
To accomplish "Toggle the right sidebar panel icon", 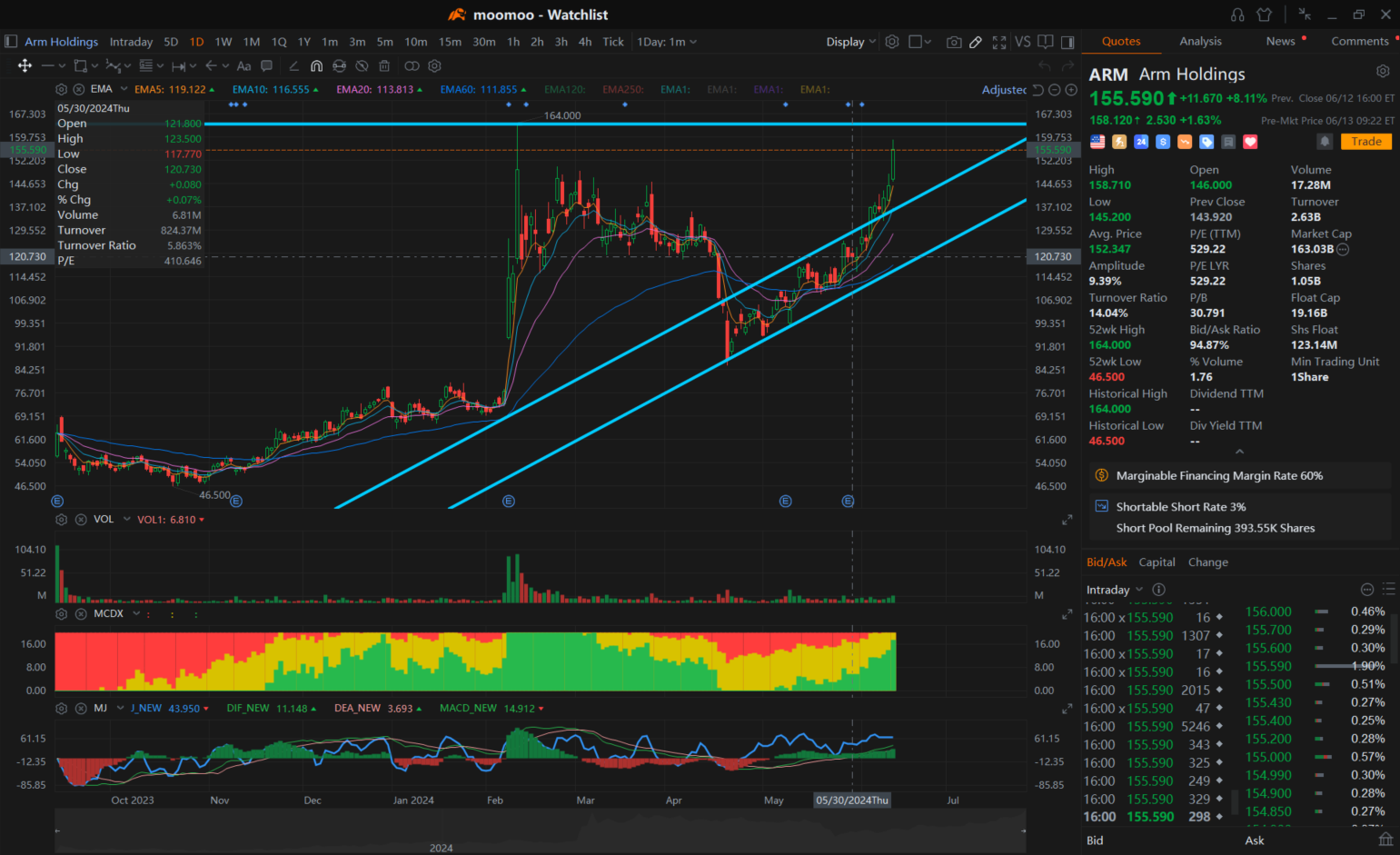I will coord(1067,42).
